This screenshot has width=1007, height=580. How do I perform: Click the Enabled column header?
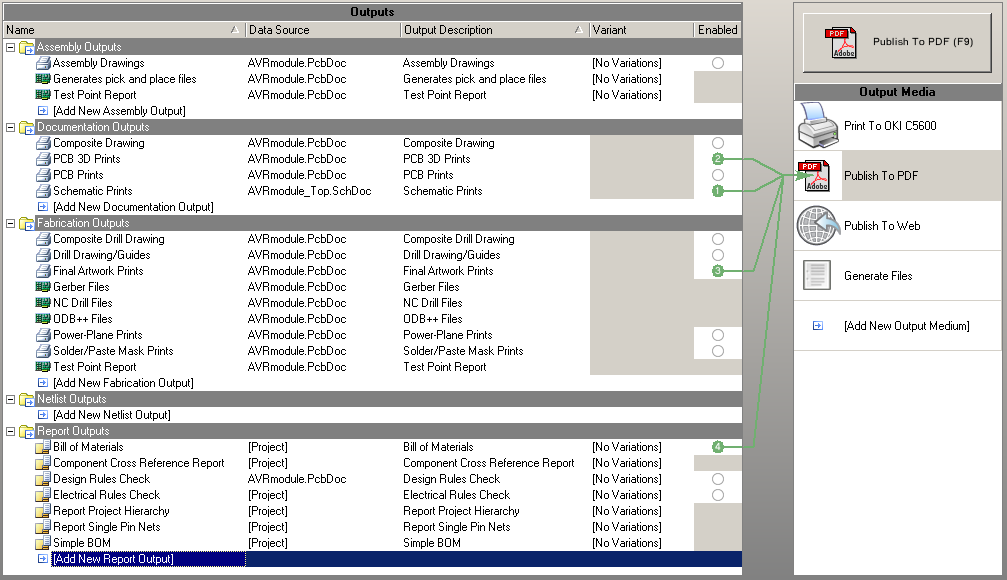[717, 30]
